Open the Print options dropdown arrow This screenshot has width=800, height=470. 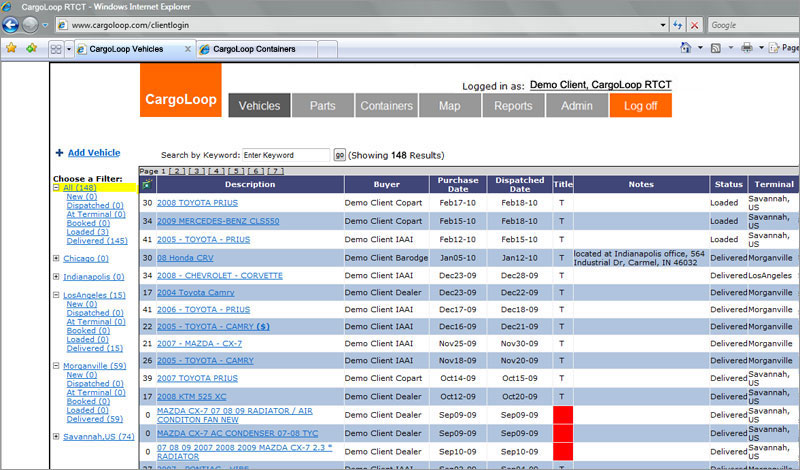pos(761,47)
